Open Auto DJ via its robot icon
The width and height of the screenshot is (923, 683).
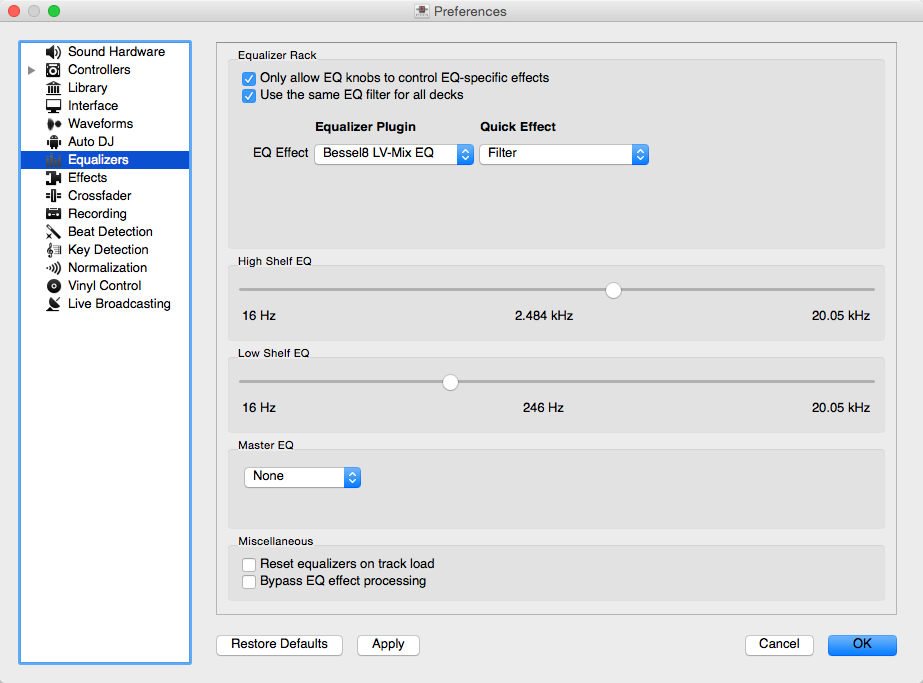[53, 142]
